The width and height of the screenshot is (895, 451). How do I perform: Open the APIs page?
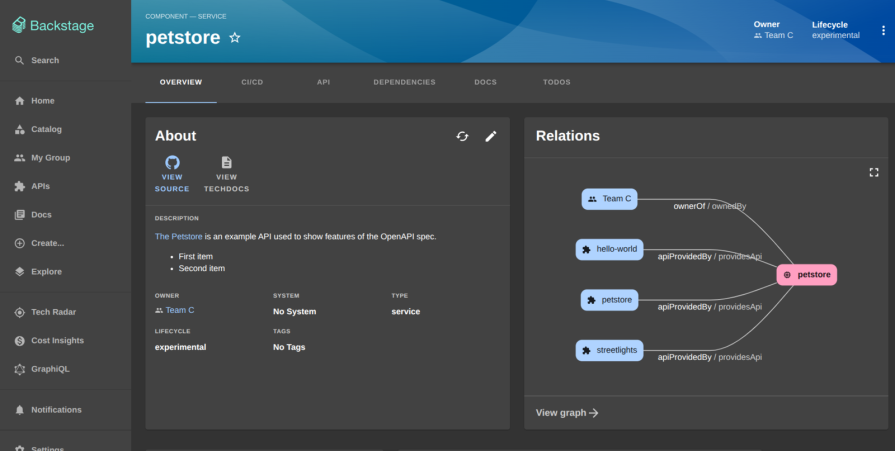(65, 186)
